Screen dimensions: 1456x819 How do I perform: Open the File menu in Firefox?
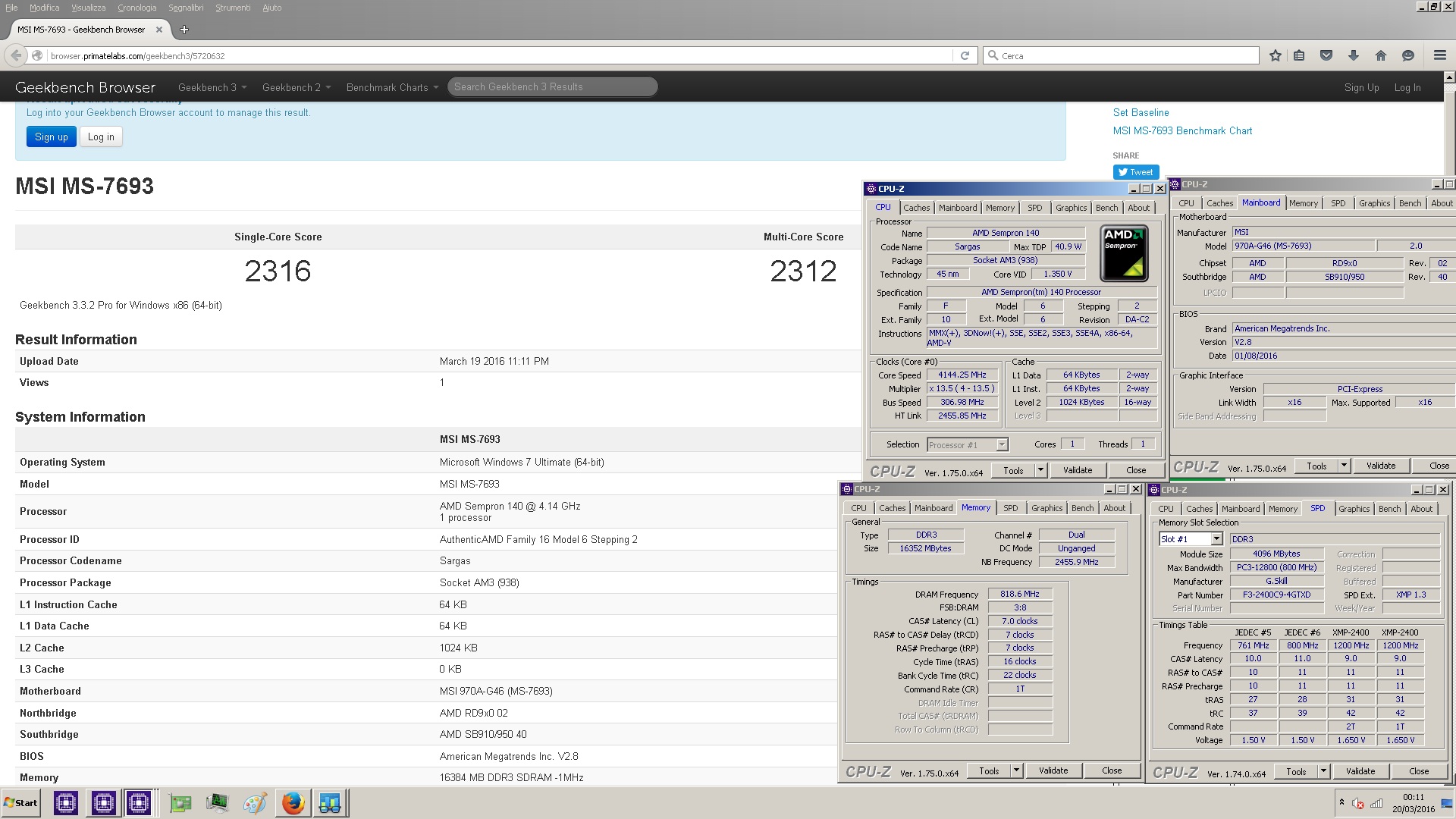11,8
